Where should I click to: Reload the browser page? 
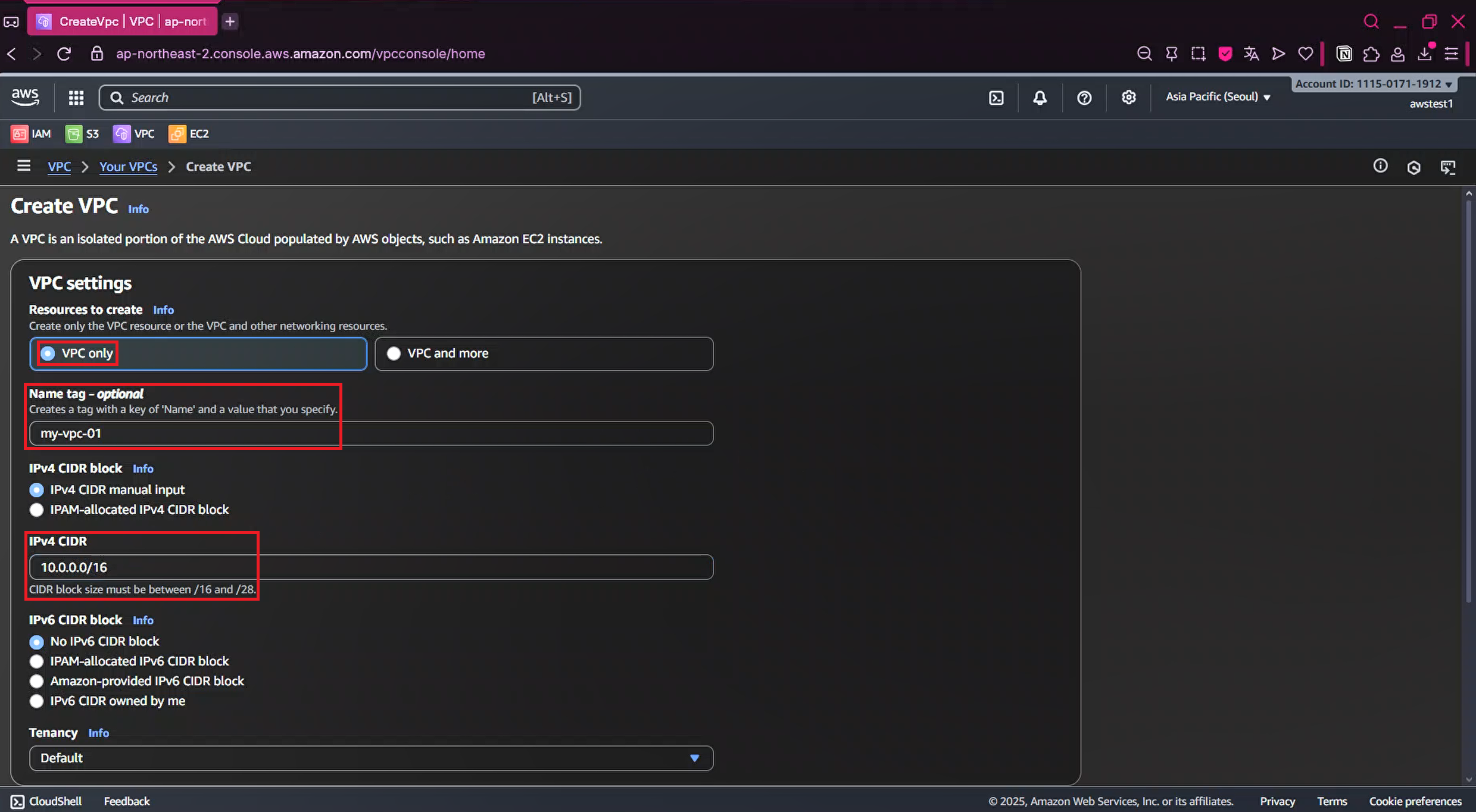coord(64,54)
